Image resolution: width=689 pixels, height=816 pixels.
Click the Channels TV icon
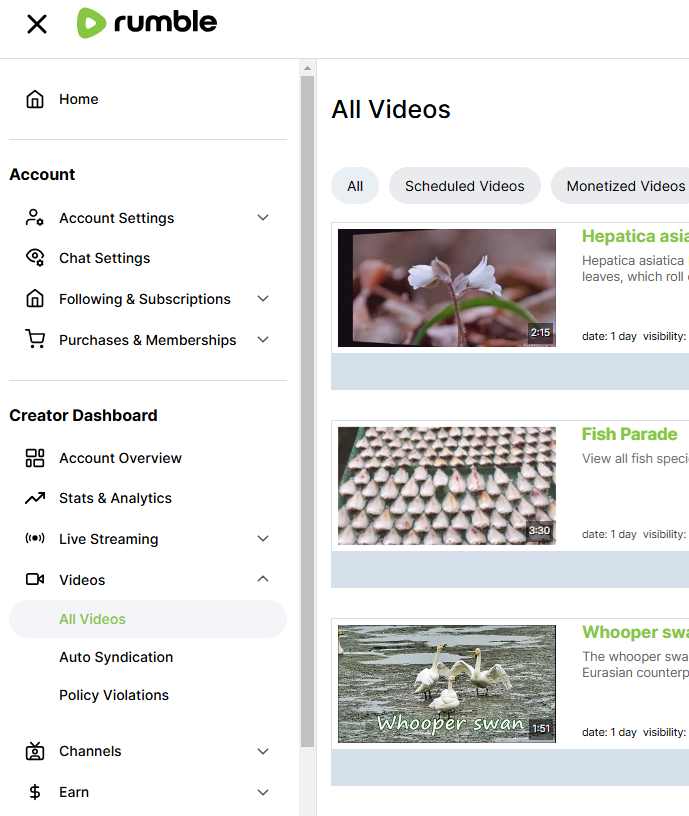pos(35,751)
